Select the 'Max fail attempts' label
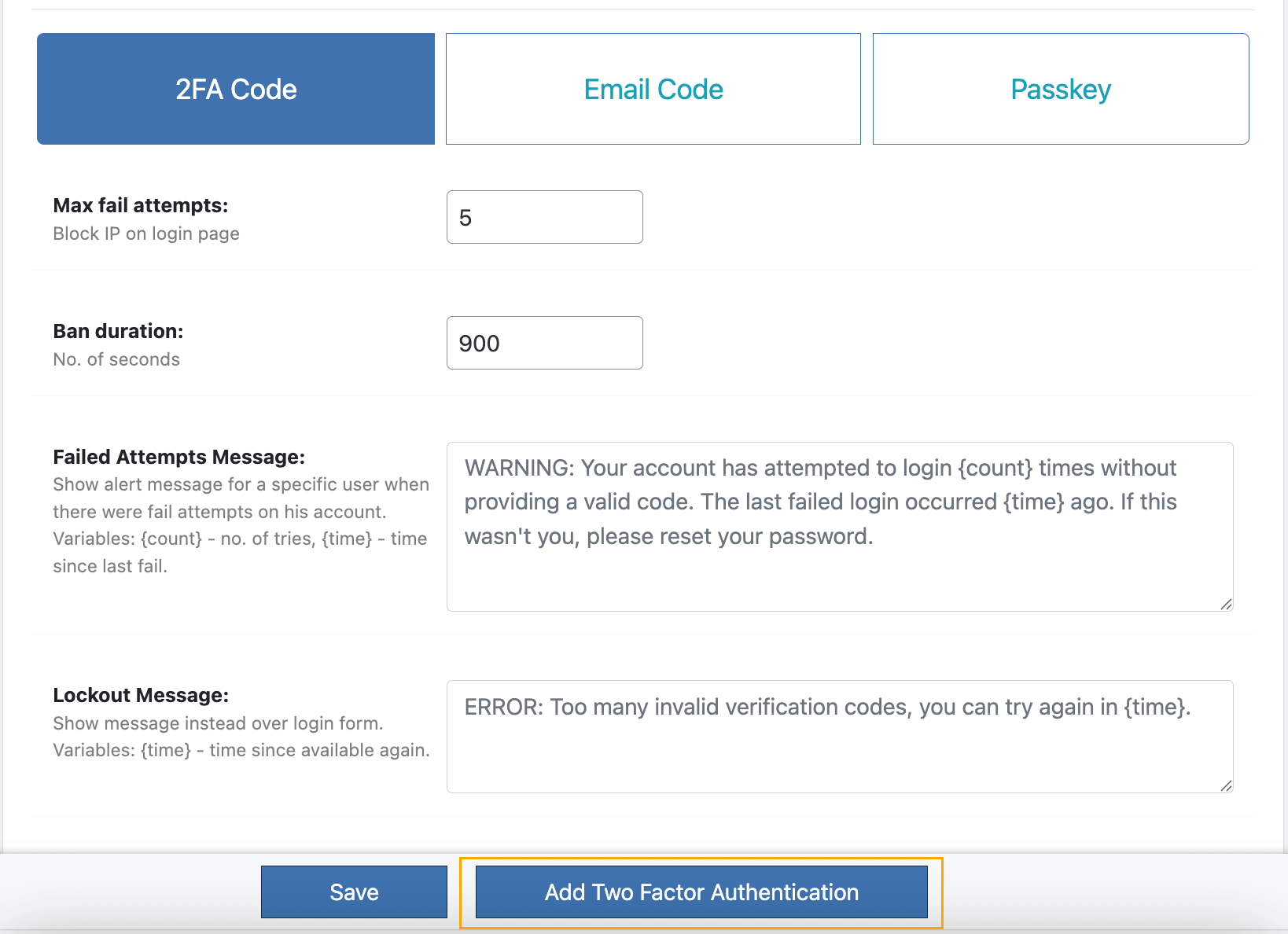 pyautogui.click(x=140, y=205)
